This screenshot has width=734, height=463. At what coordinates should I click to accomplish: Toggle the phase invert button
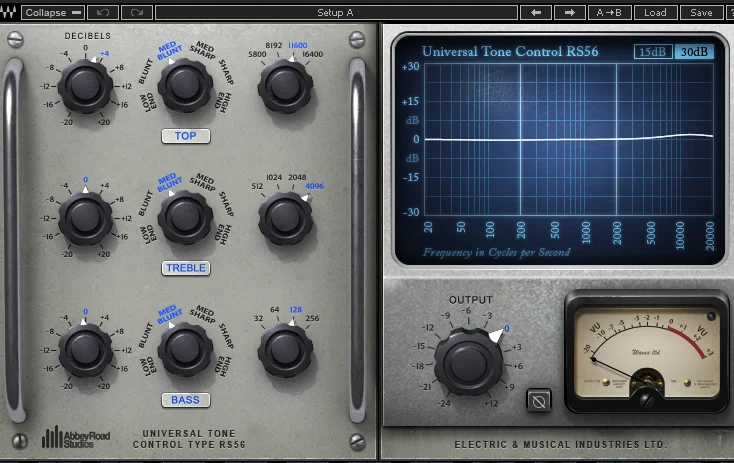coord(539,401)
